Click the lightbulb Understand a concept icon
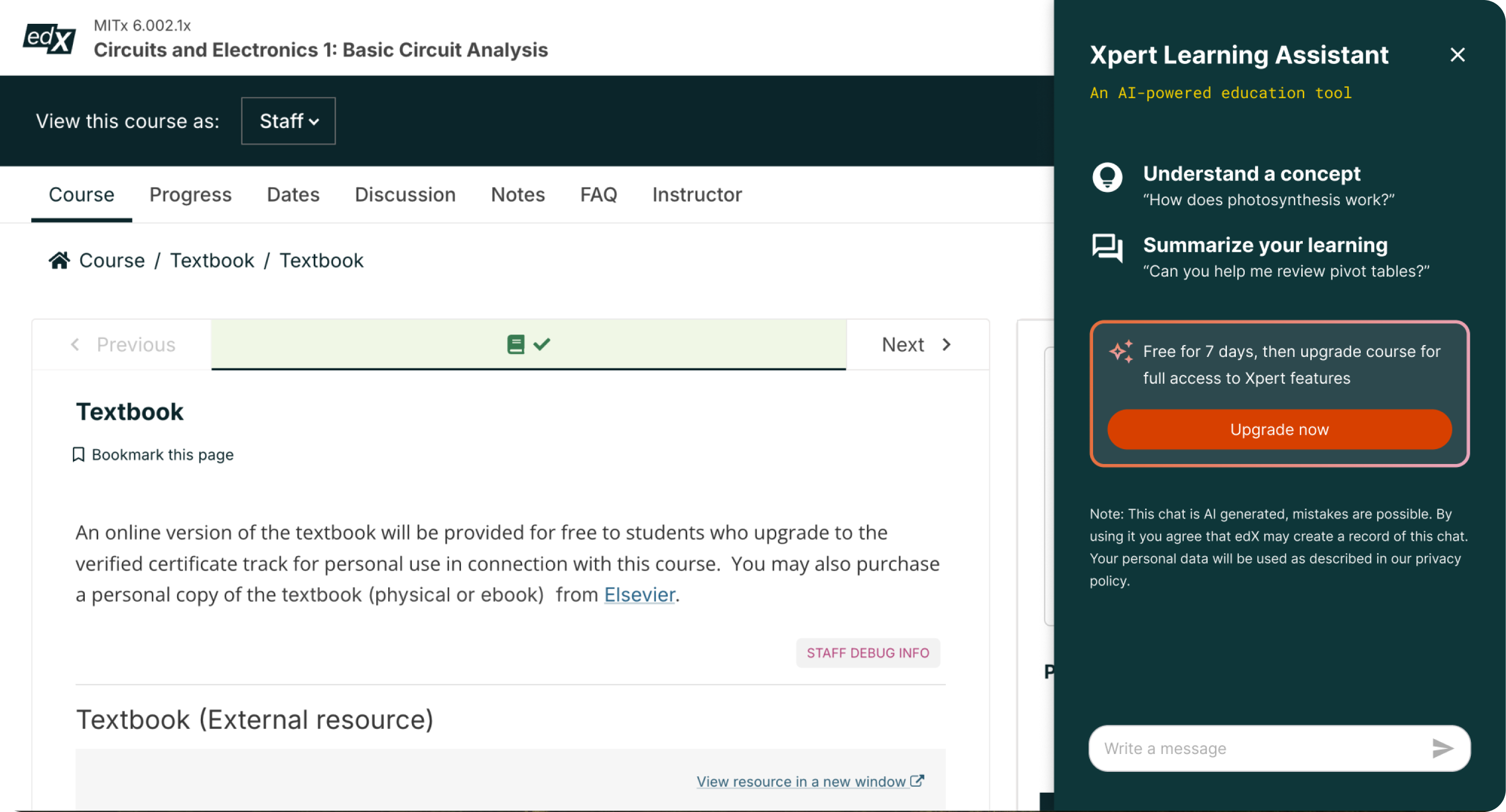Viewport: 1506px width, 812px height. [1107, 177]
